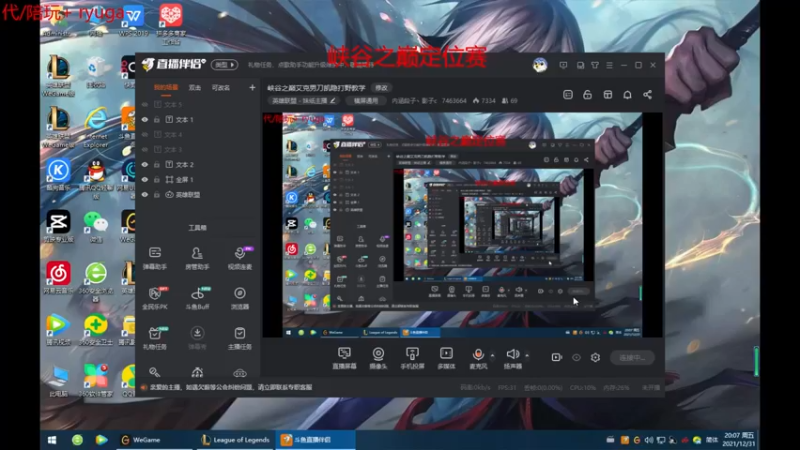Open the 礼物任务 gift task tool
Screen dimensions: 800x450
click(x=155, y=338)
